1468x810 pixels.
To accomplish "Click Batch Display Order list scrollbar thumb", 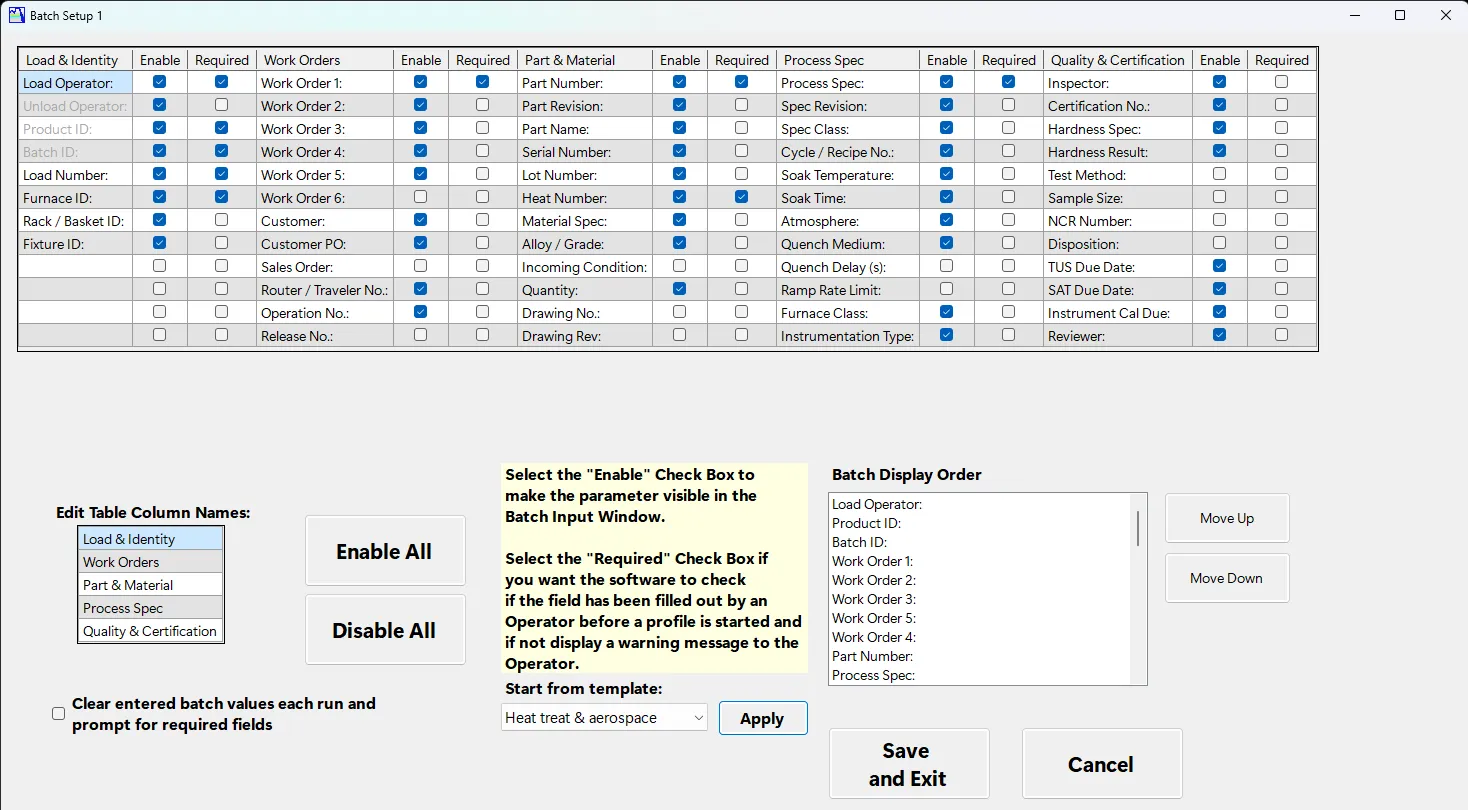I will [x=1137, y=528].
